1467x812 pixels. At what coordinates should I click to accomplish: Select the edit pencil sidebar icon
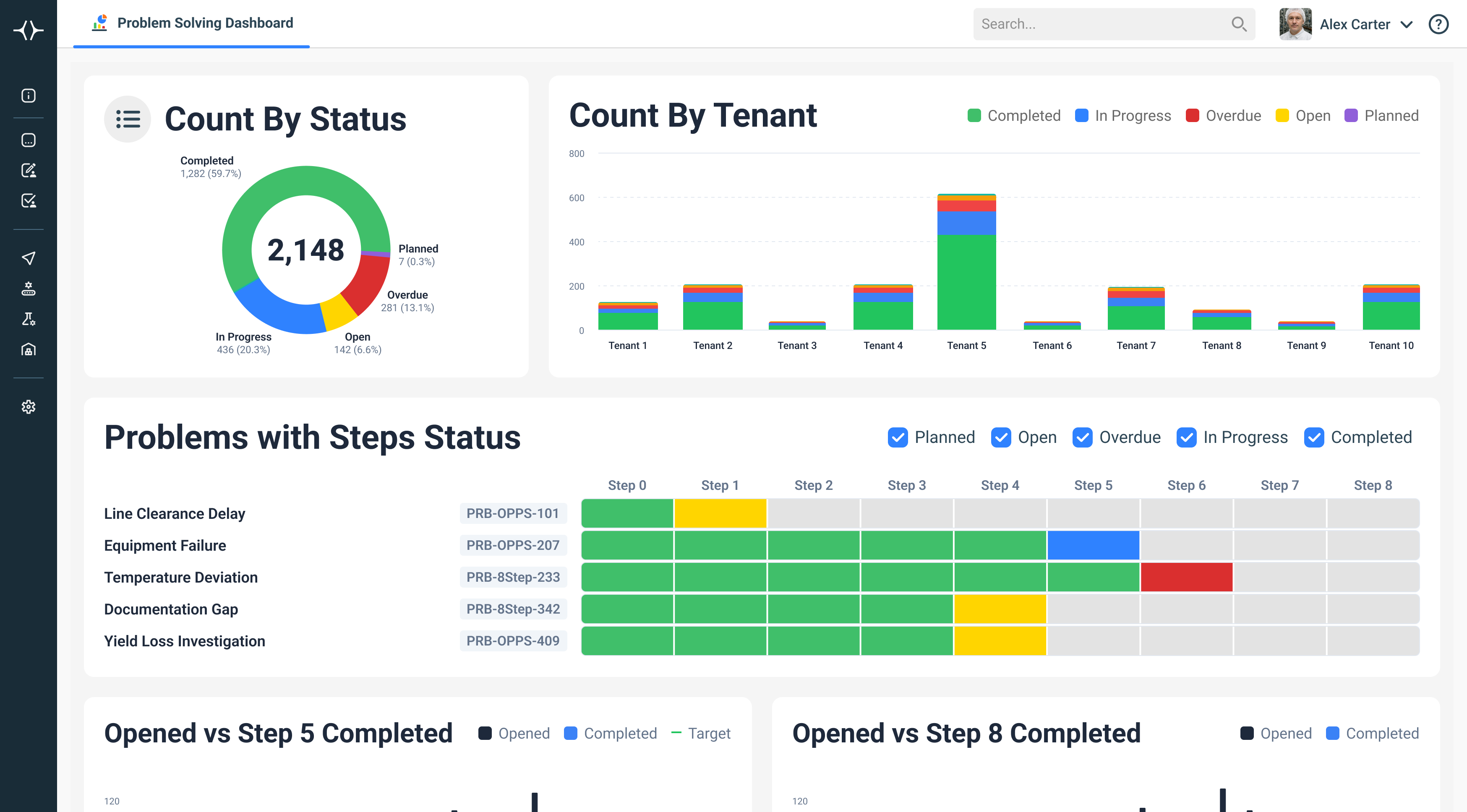(x=29, y=170)
